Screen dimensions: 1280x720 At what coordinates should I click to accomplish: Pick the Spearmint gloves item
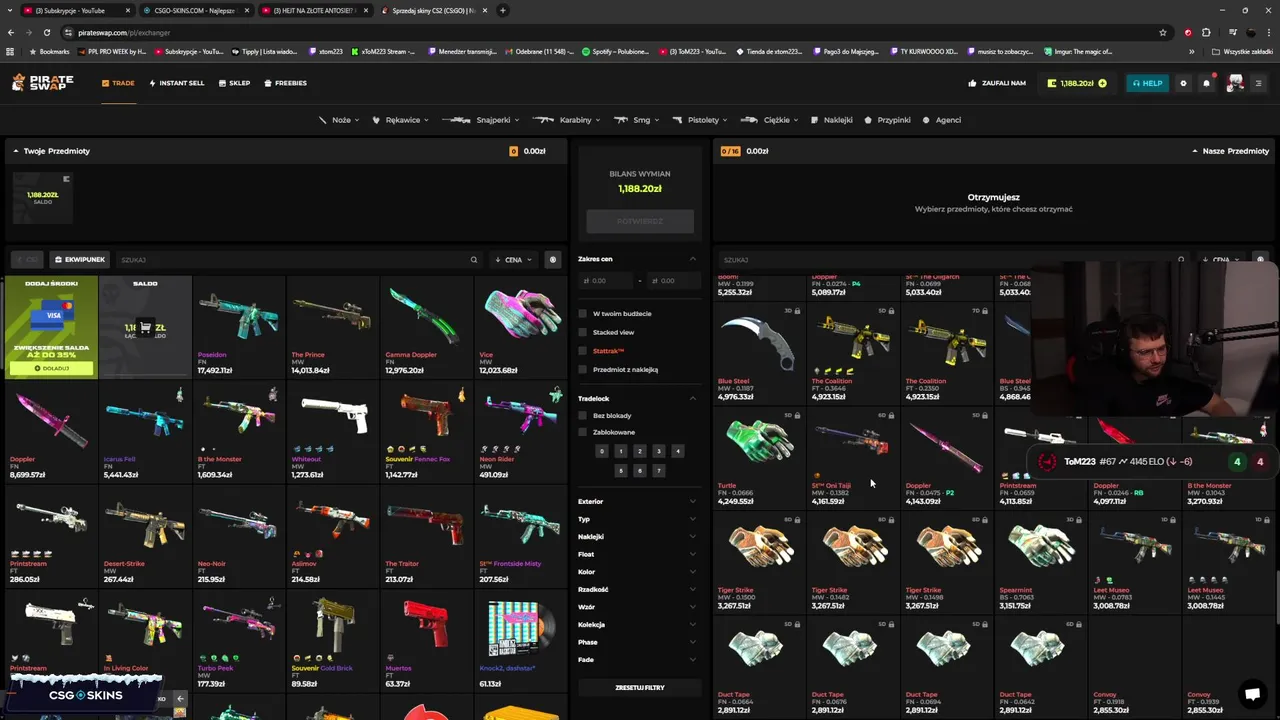point(1040,561)
